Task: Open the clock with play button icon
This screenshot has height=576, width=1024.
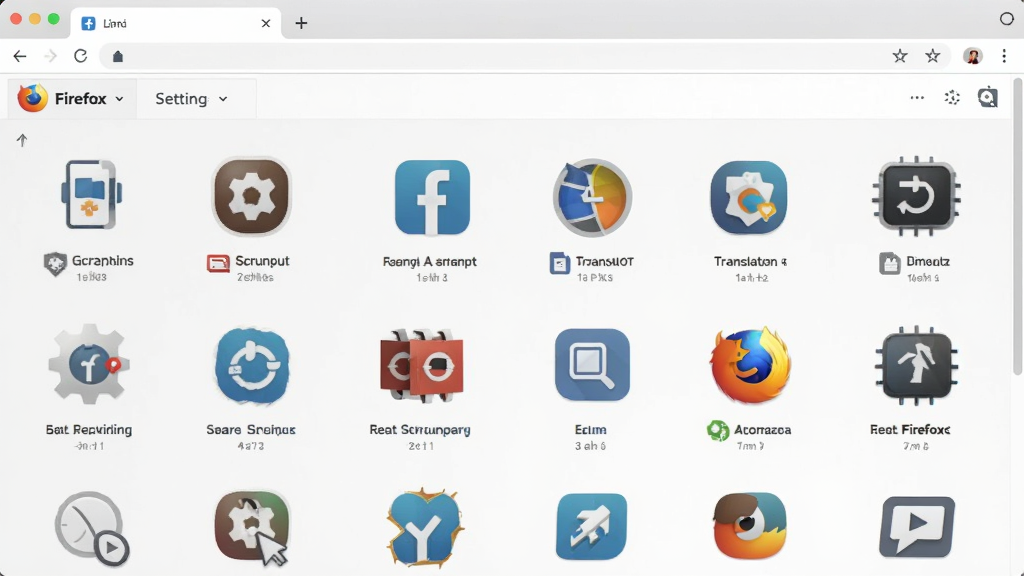Action: 91,528
